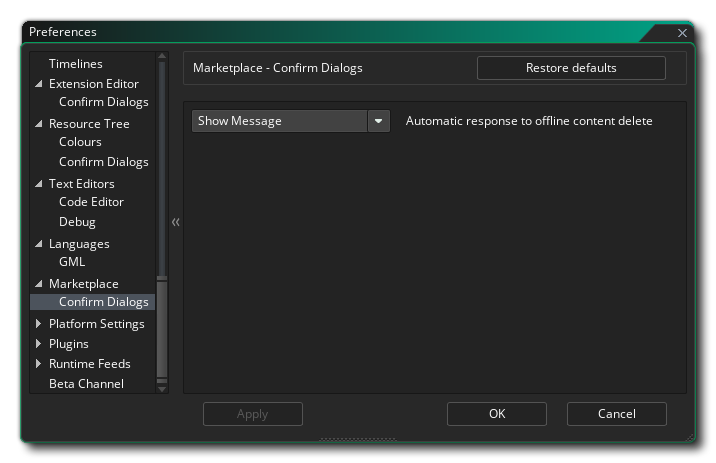
Task: Click the tree scrollbar up arrow
Action: click(162, 56)
